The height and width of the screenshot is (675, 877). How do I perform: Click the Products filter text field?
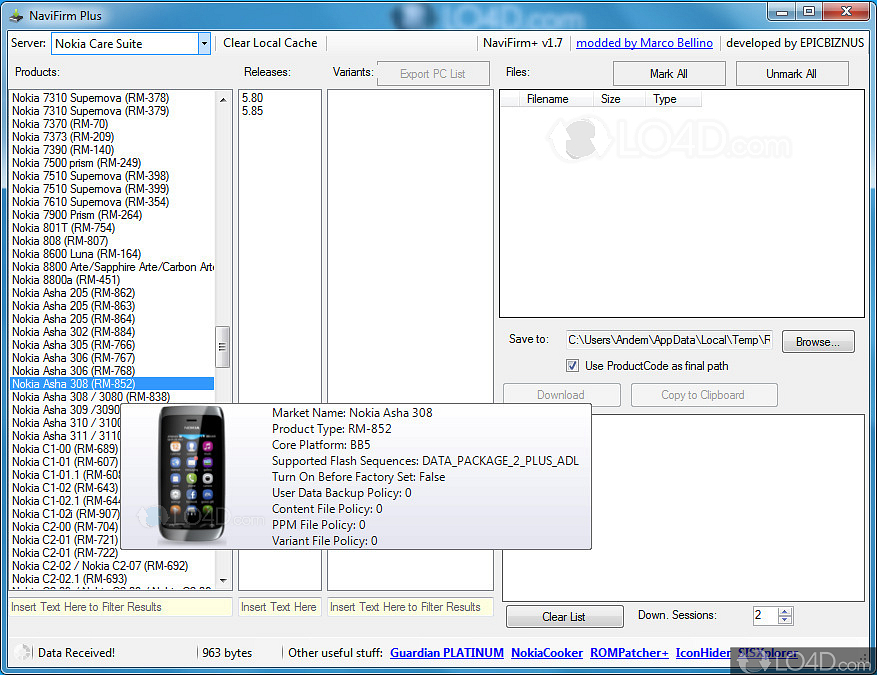pos(121,607)
